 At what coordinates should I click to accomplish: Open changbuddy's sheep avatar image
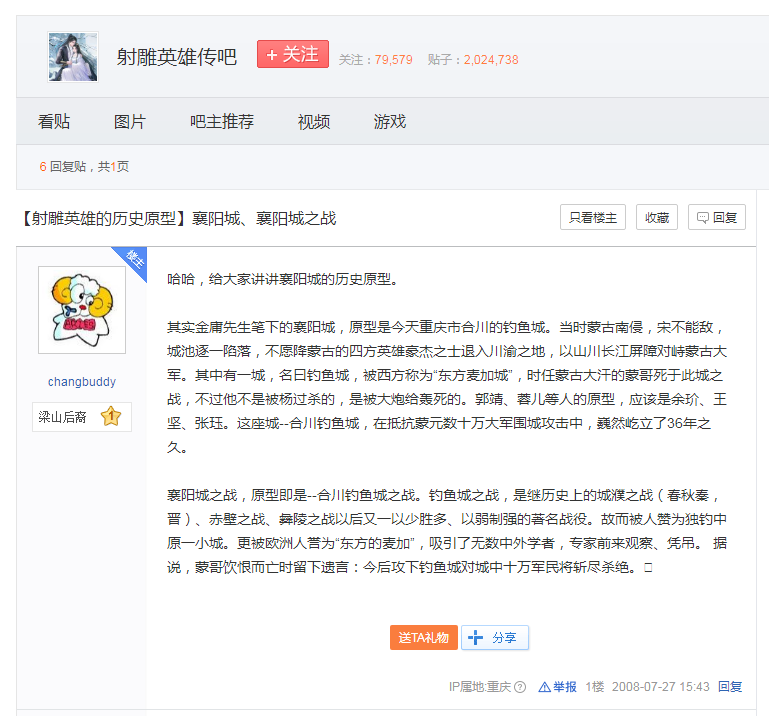pos(82,310)
